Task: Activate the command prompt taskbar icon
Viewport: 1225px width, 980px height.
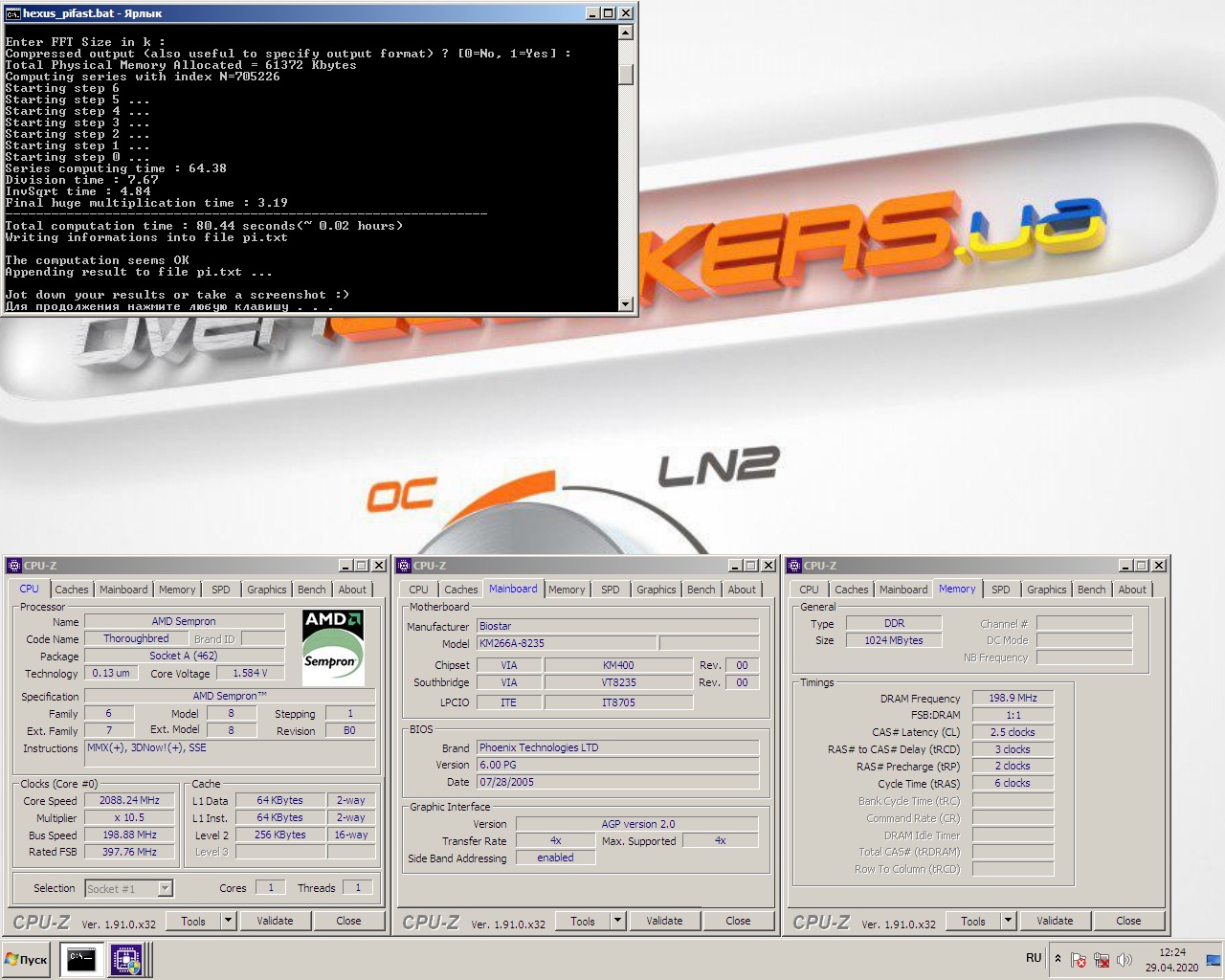Action: pos(81,959)
